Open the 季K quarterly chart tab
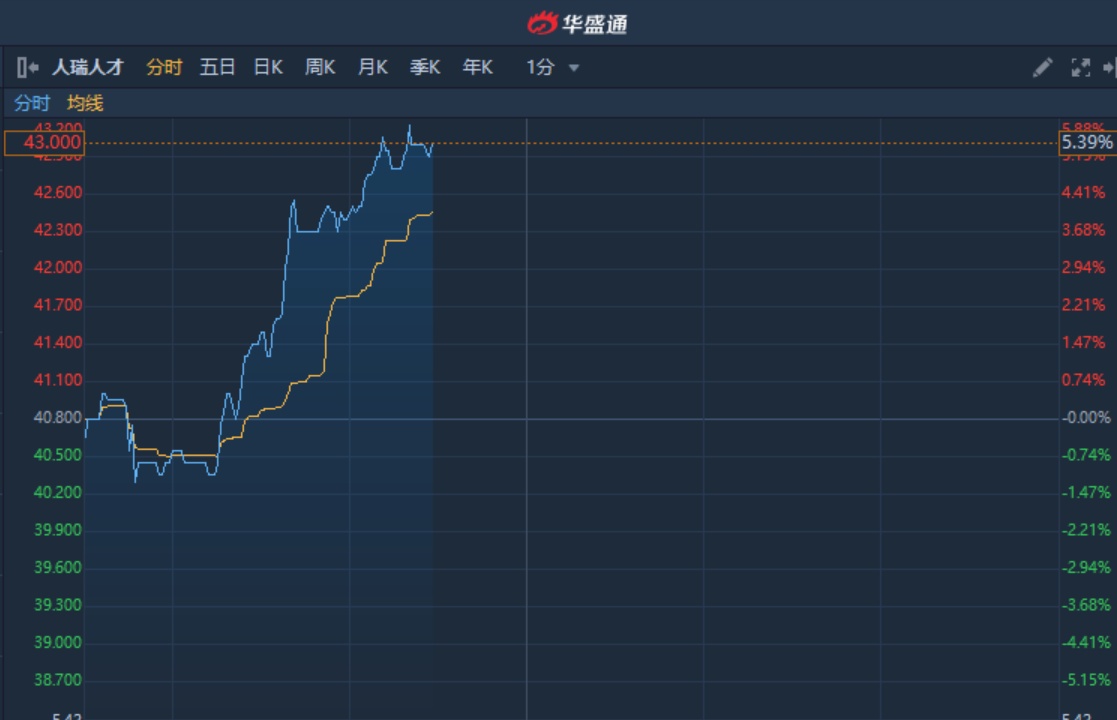This screenshot has width=1117, height=720. pos(425,68)
